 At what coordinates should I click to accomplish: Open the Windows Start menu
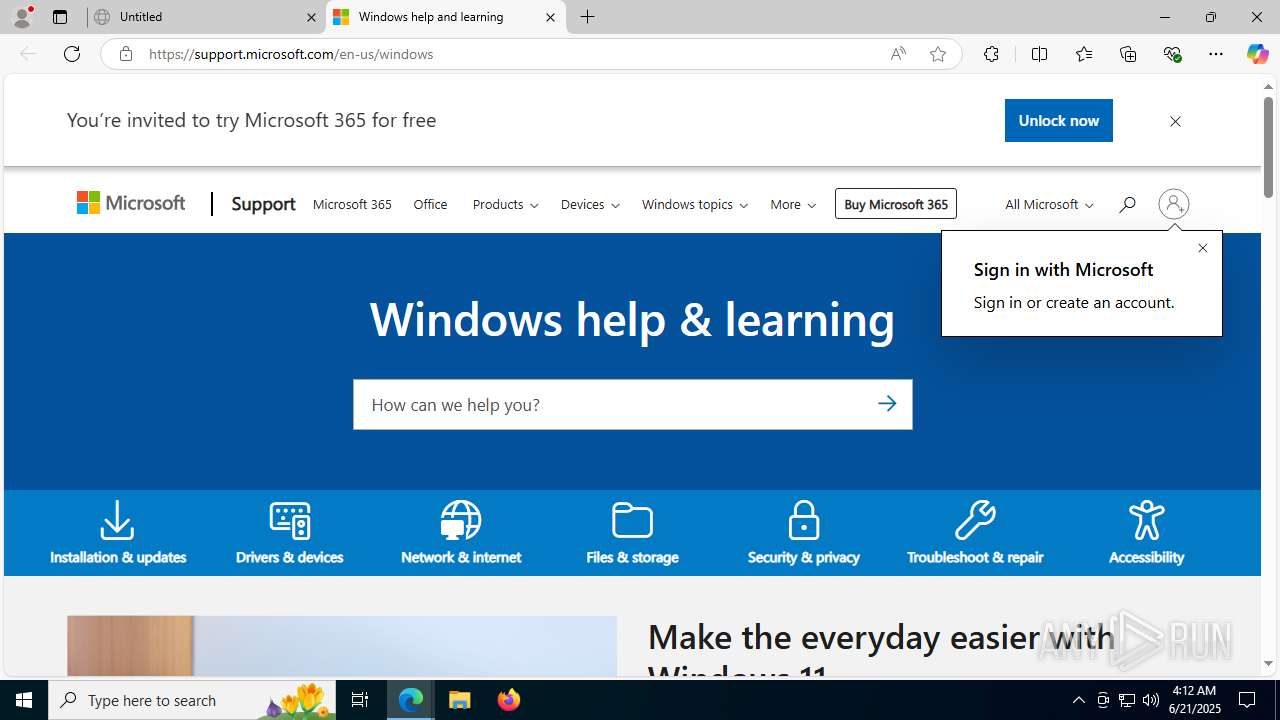tap(24, 700)
